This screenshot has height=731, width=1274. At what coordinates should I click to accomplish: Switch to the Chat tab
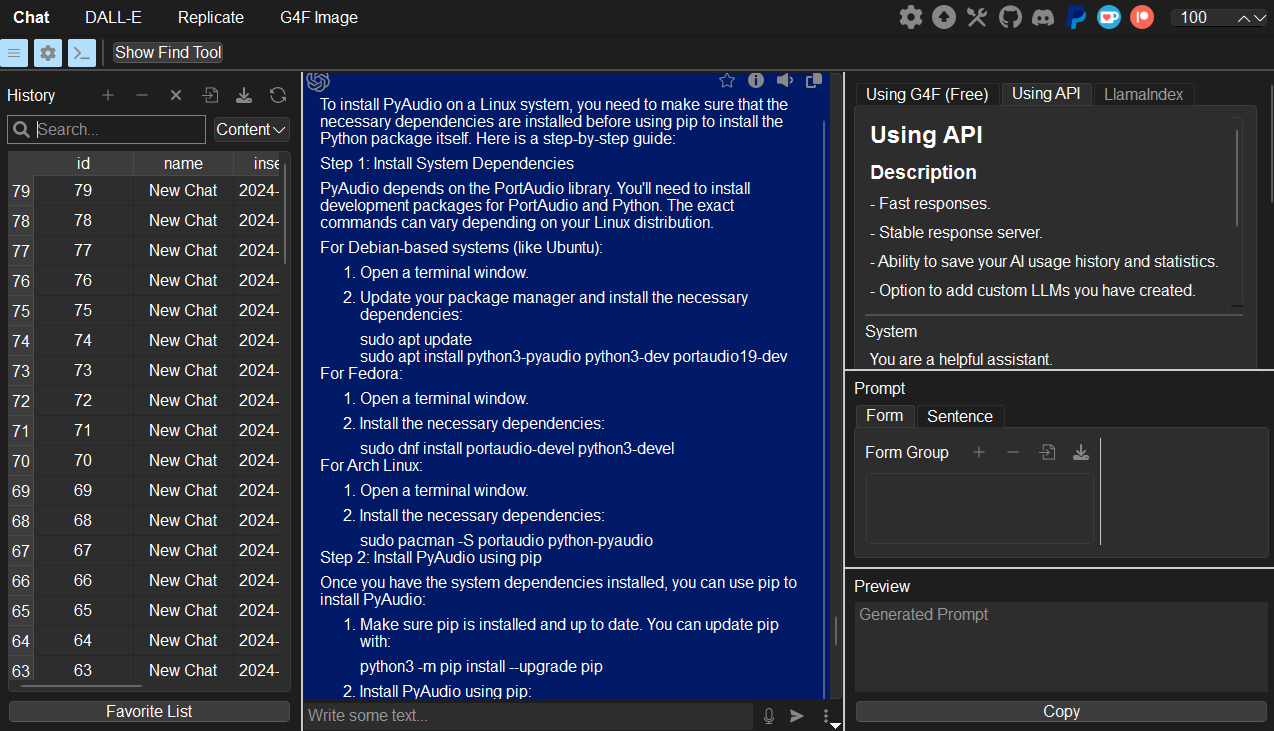pos(31,17)
